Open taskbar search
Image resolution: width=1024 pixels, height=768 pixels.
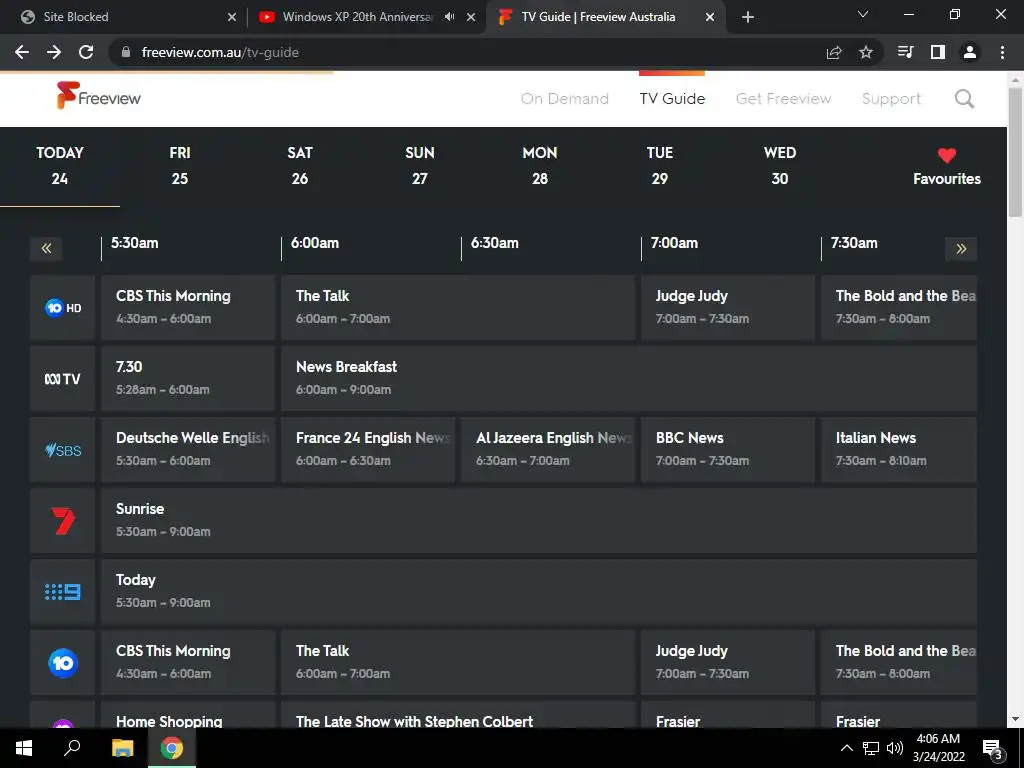[72, 748]
